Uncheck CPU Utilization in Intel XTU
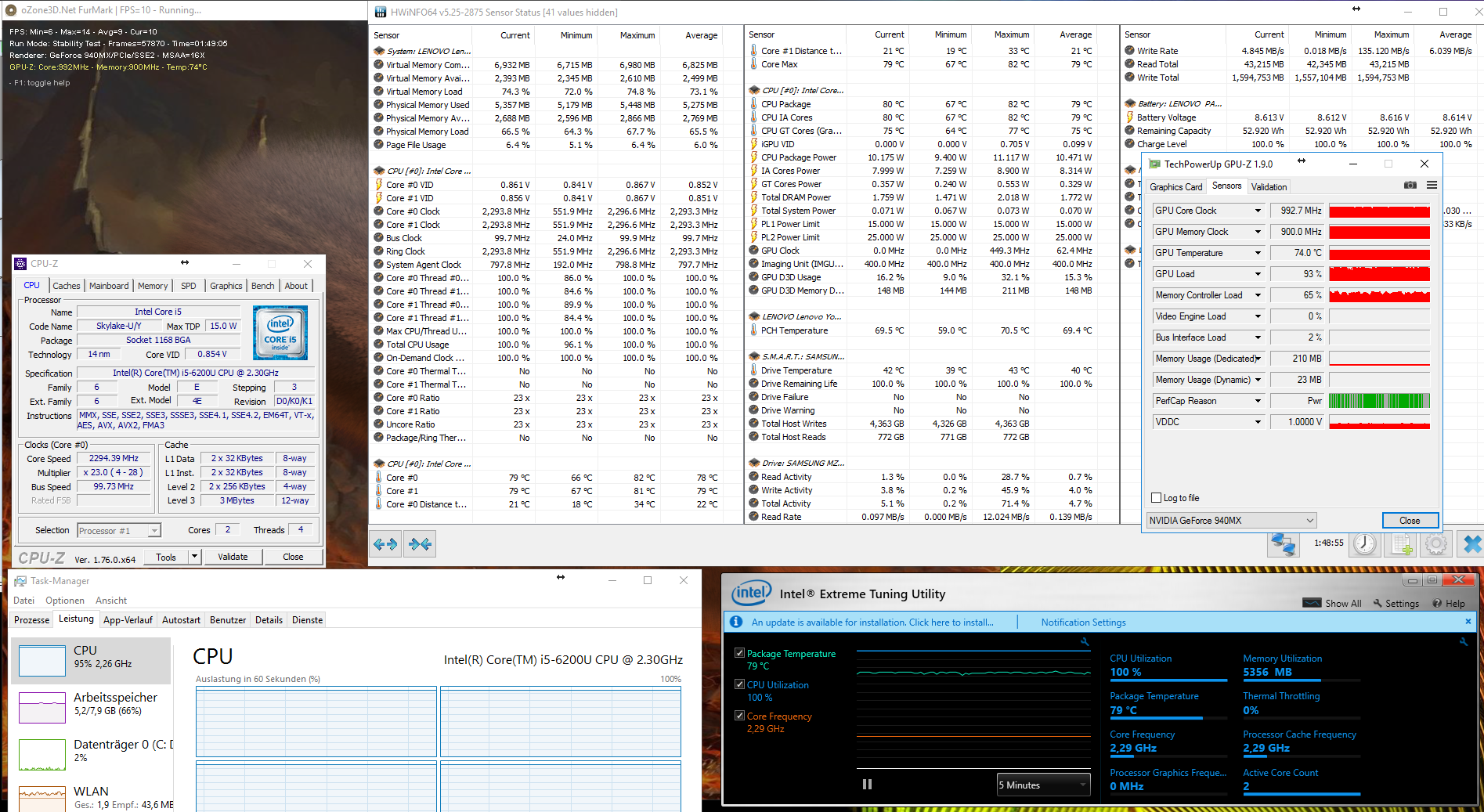The image size is (1484, 812). (739, 684)
